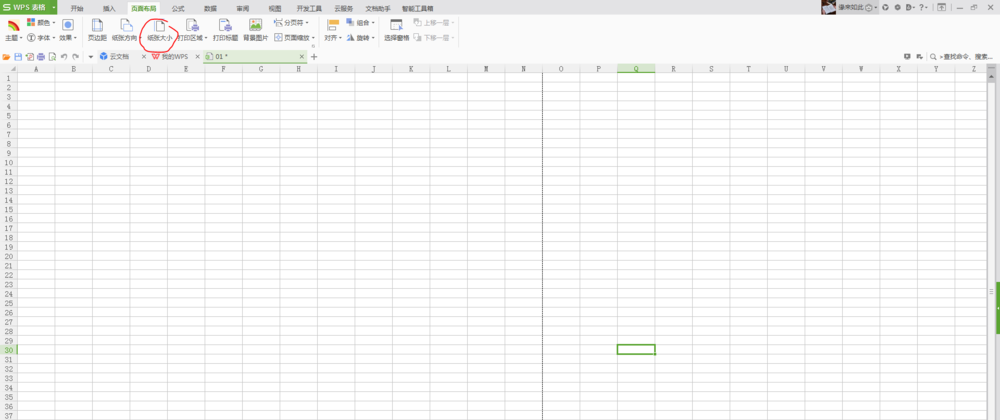
Task: Click the save quick-access icon
Action: click(18, 57)
